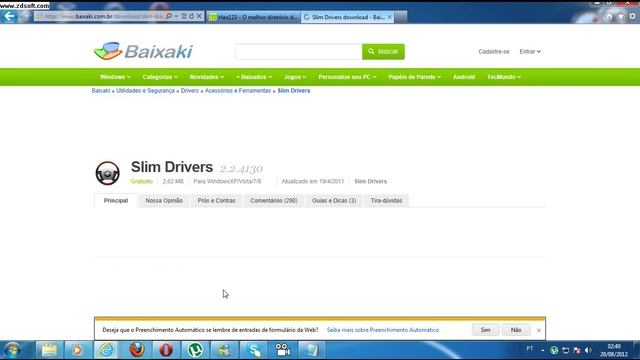This screenshot has height=360, width=640.
Task: Expand the Jogos menu
Action: click(295, 77)
